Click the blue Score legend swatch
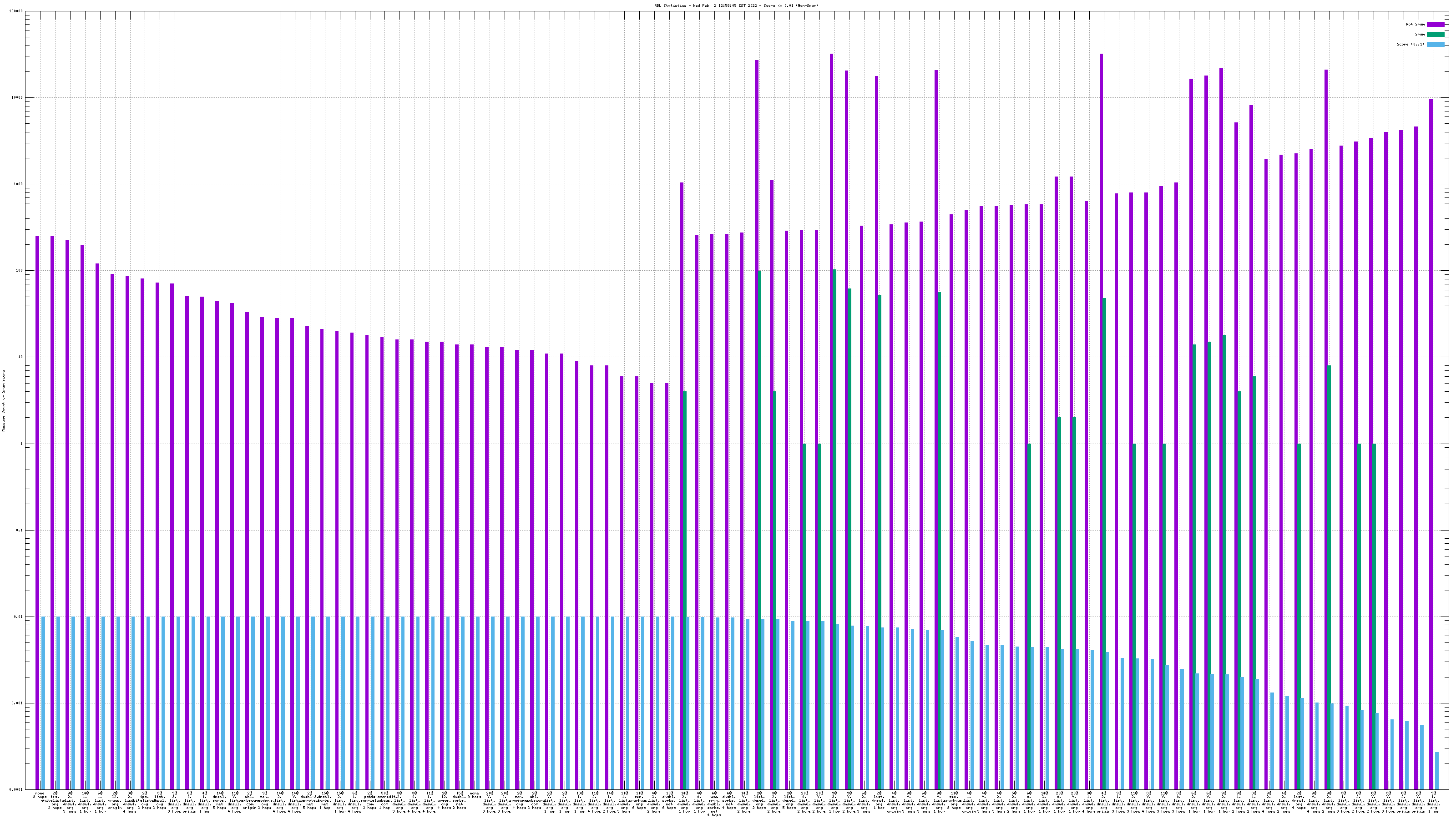Screen dimensions: 1456x819 [x=1436, y=44]
